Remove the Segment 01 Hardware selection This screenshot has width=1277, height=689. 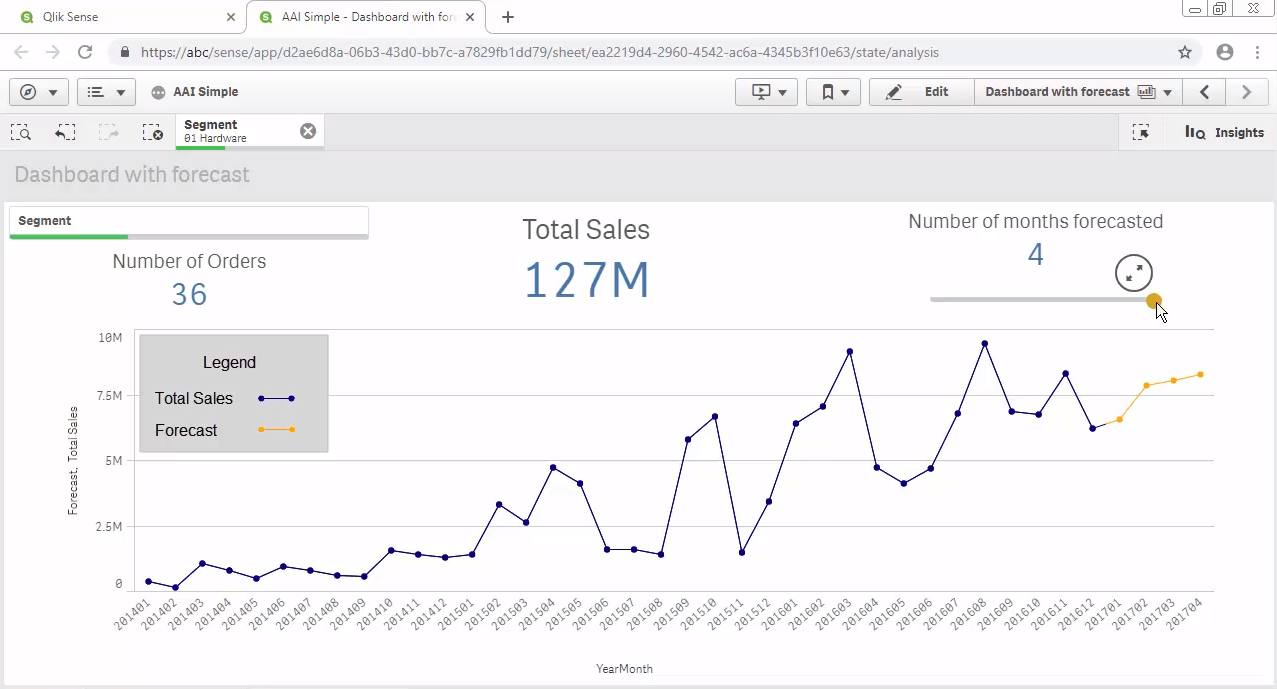point(308,131)
